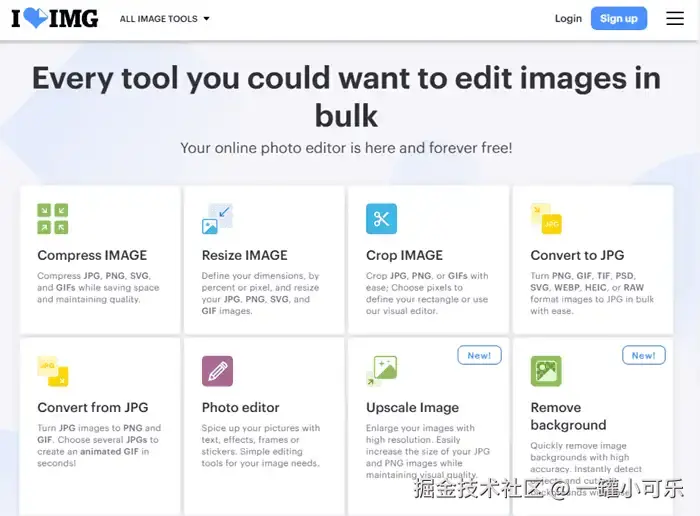Click the Upscale Image icon
The image size is (700, 516).
point(381,371)
